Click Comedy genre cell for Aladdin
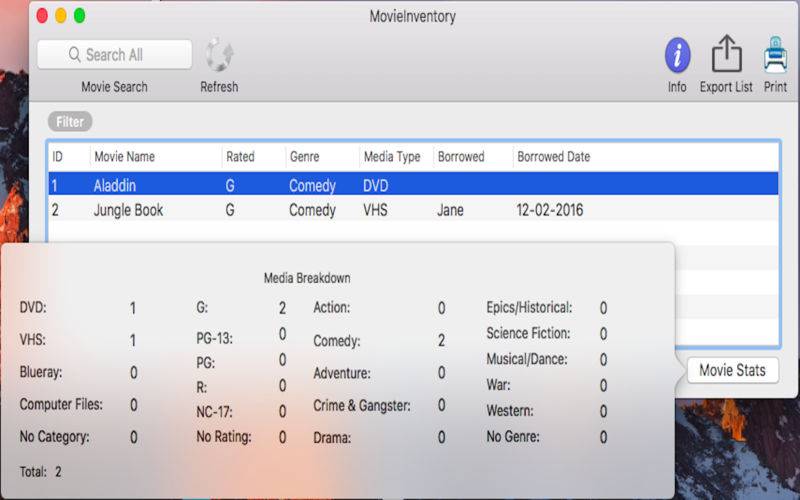Screen dimensions: 800x500 [x=312, y=186]
